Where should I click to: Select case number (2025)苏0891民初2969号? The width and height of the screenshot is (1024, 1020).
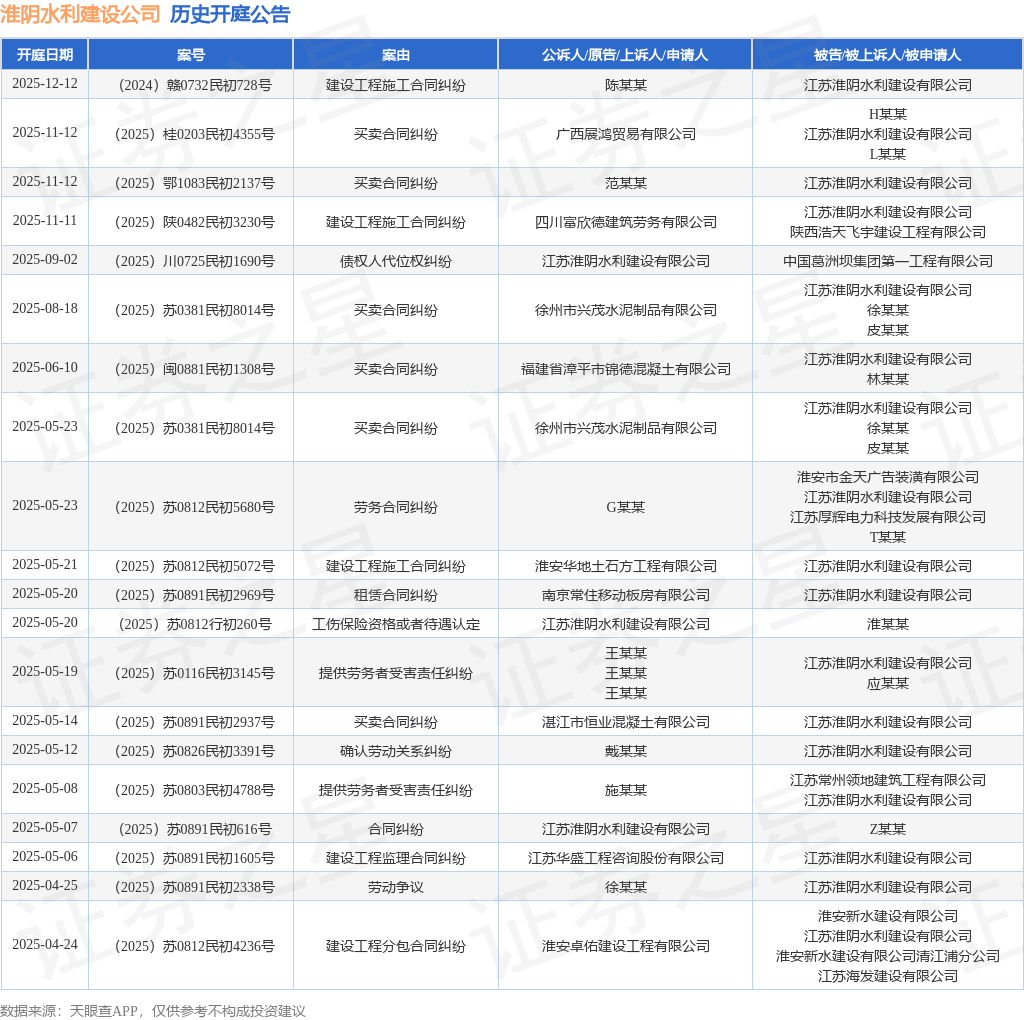tap(195, 595)
